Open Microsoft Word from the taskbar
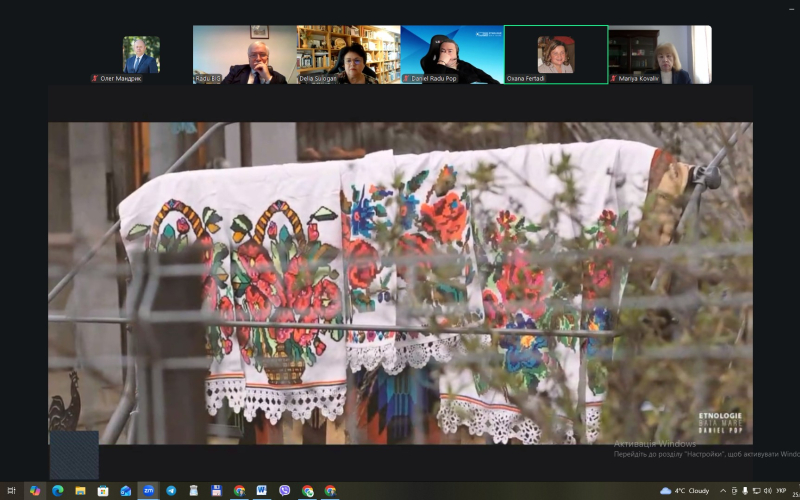The image size is (800, 500). [x=262, y=491]
